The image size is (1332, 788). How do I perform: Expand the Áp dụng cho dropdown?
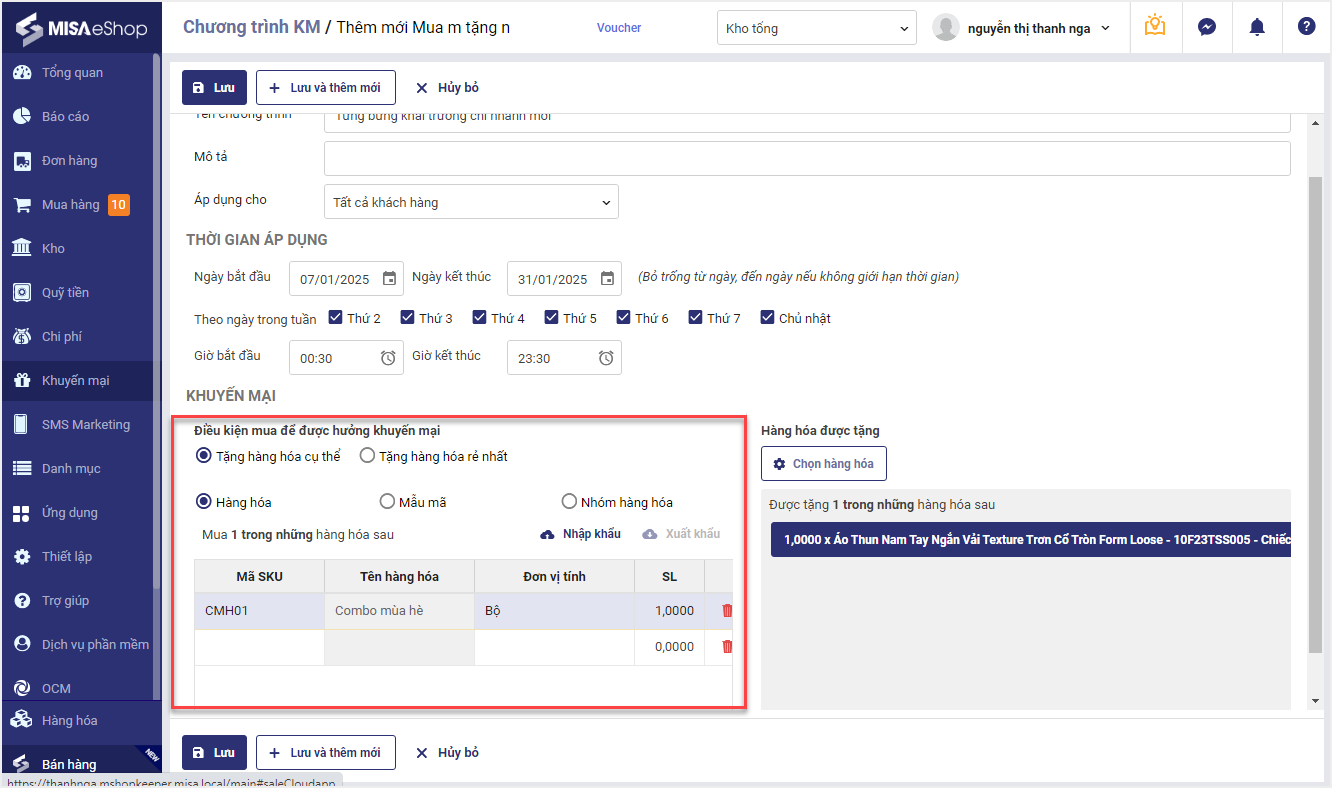pyautogui.click(x=471, y=202)
